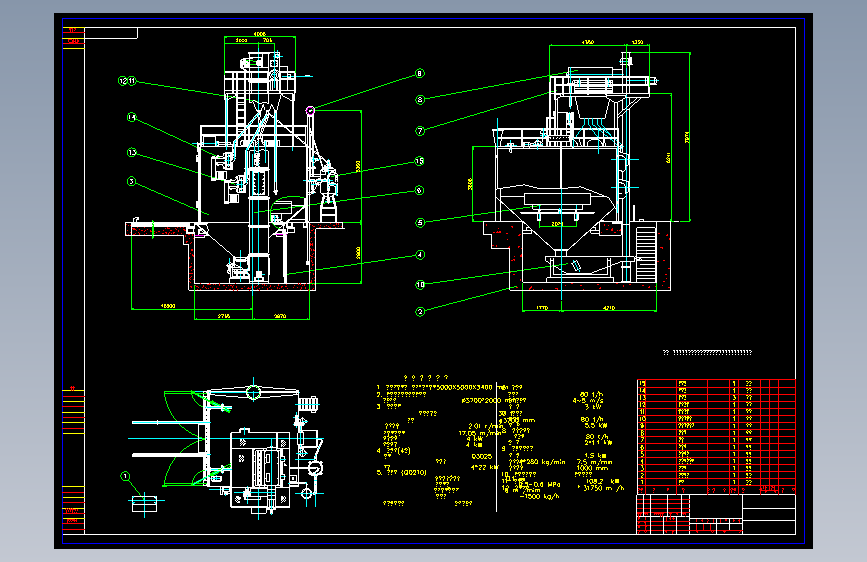
Task: Pick the 5.5 kW specification text
Action: [596, 425]
